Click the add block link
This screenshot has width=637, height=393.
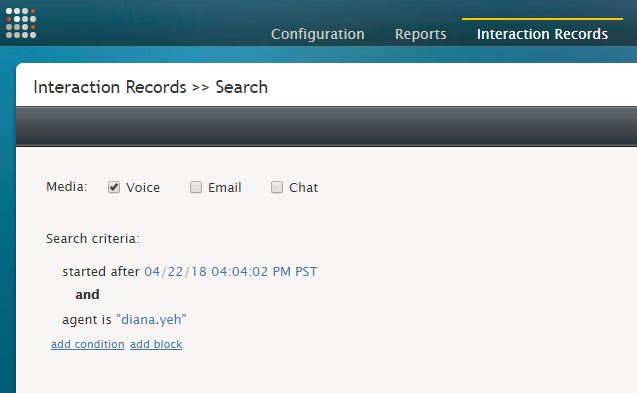[x=156, y=344]
